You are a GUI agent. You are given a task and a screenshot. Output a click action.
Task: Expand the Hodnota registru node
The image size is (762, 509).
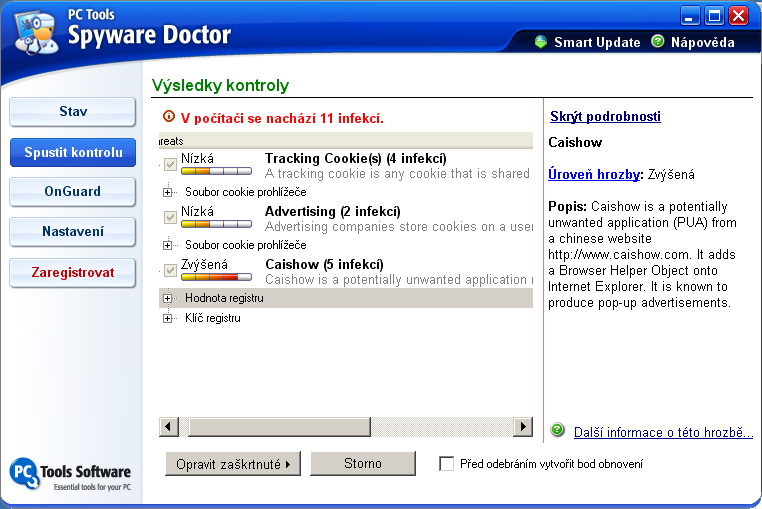(x=168, y=298)
